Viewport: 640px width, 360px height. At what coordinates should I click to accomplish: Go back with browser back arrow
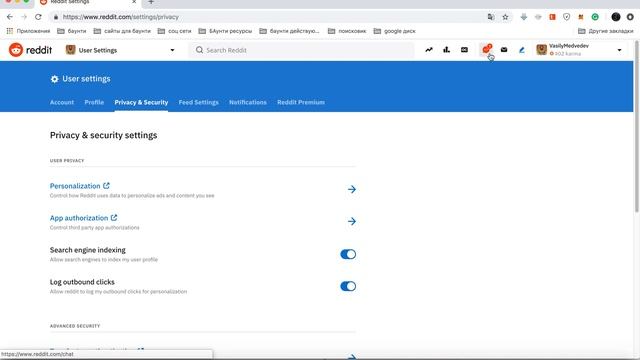tap(10, 17)
